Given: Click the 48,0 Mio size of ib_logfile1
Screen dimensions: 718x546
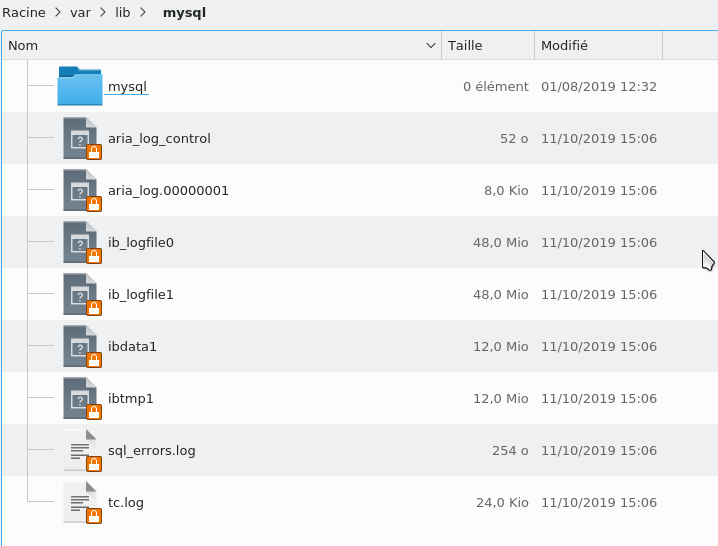Looking at the screenshot, I should pyautogui.click(x=500, y=295).
